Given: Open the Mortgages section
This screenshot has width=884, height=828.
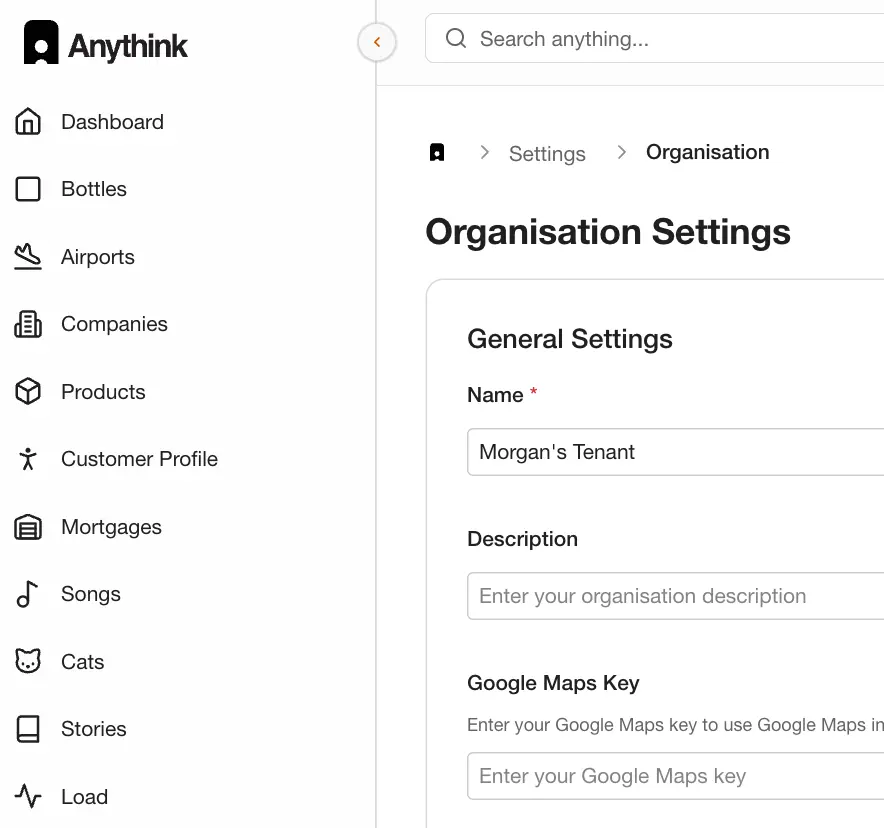Looking at the screenshot, I should coord(111,527).
